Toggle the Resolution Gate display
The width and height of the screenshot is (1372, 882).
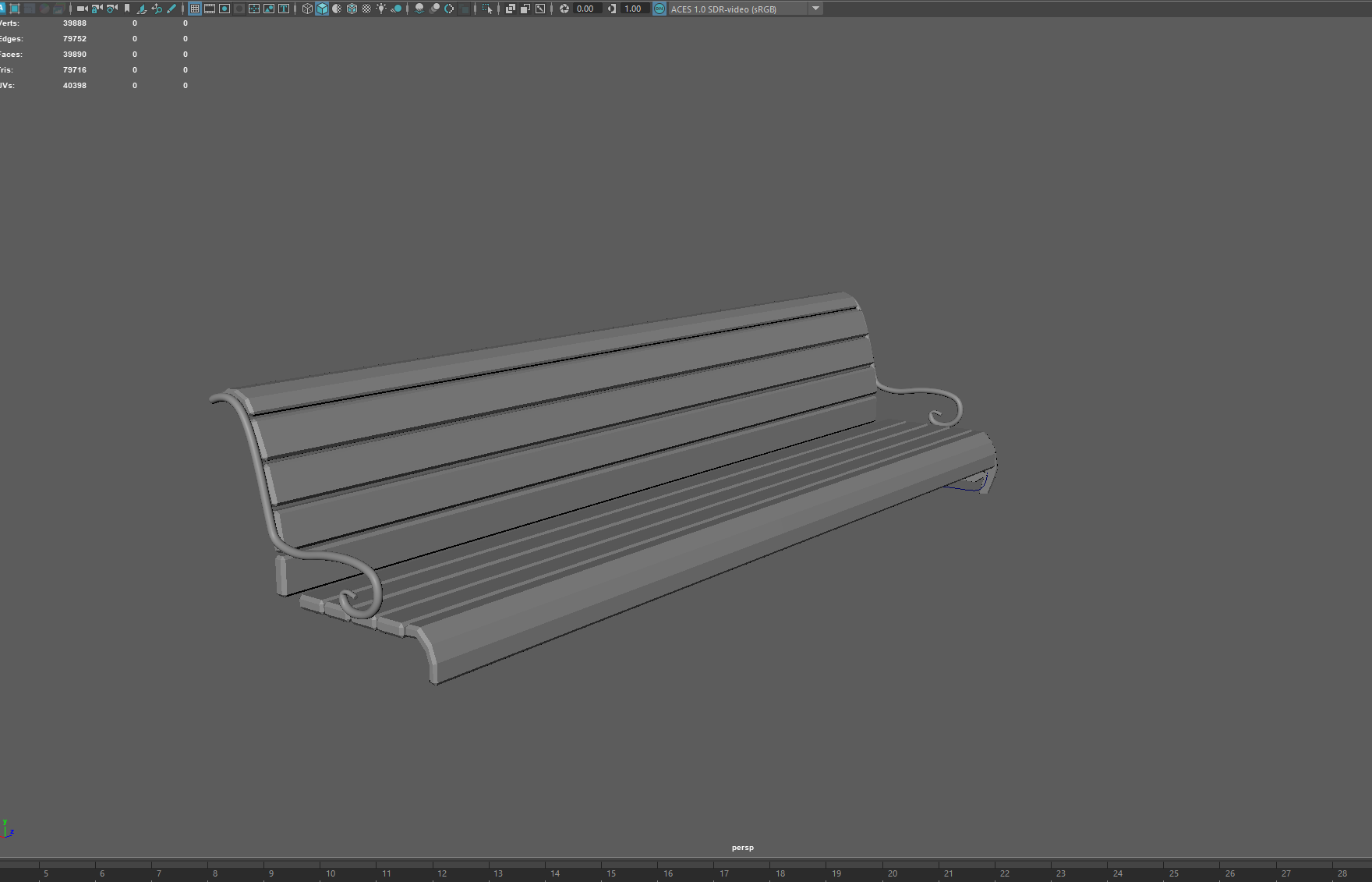click(225, 9)
